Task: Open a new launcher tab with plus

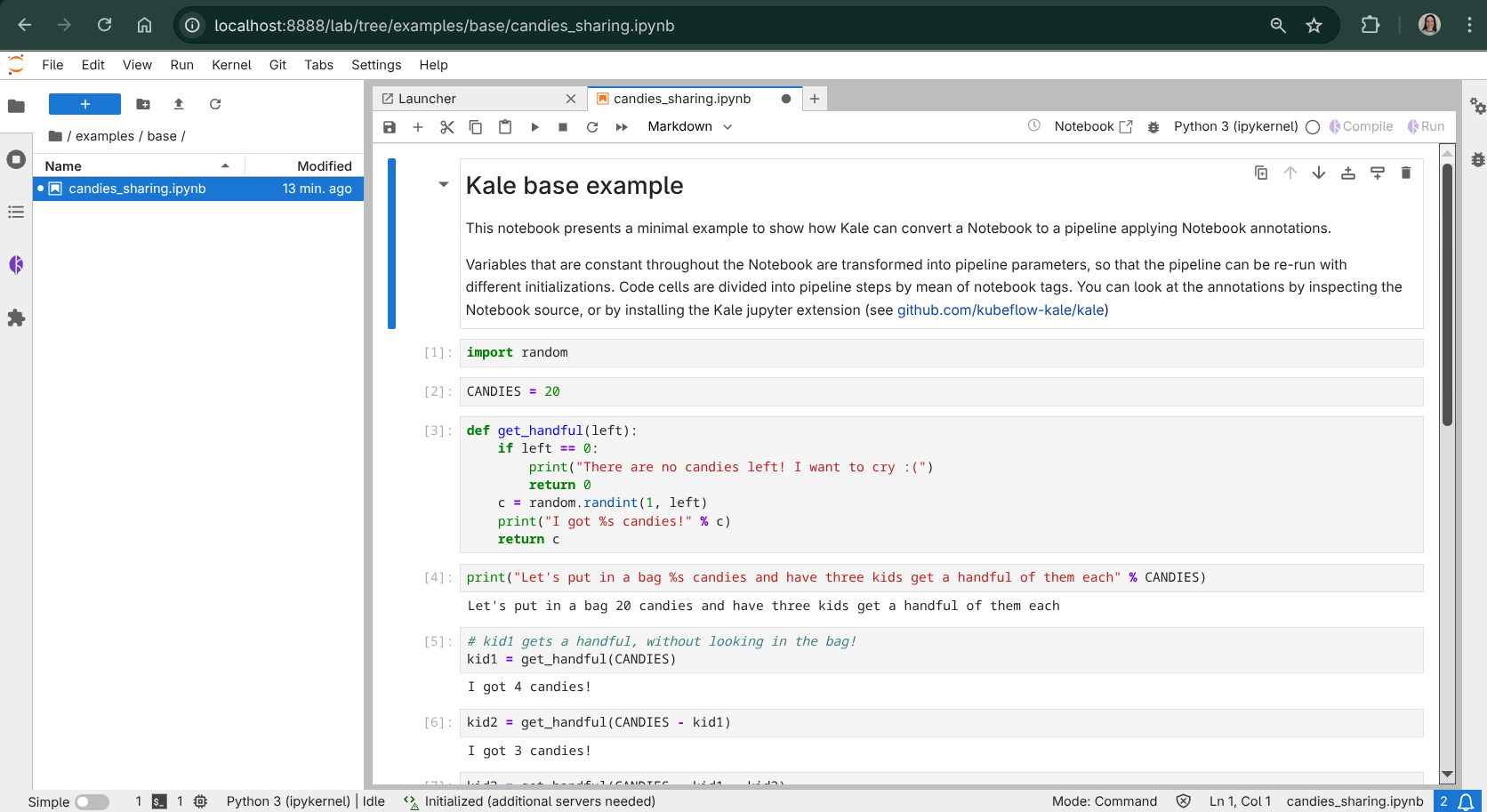Action: point(815,99)
